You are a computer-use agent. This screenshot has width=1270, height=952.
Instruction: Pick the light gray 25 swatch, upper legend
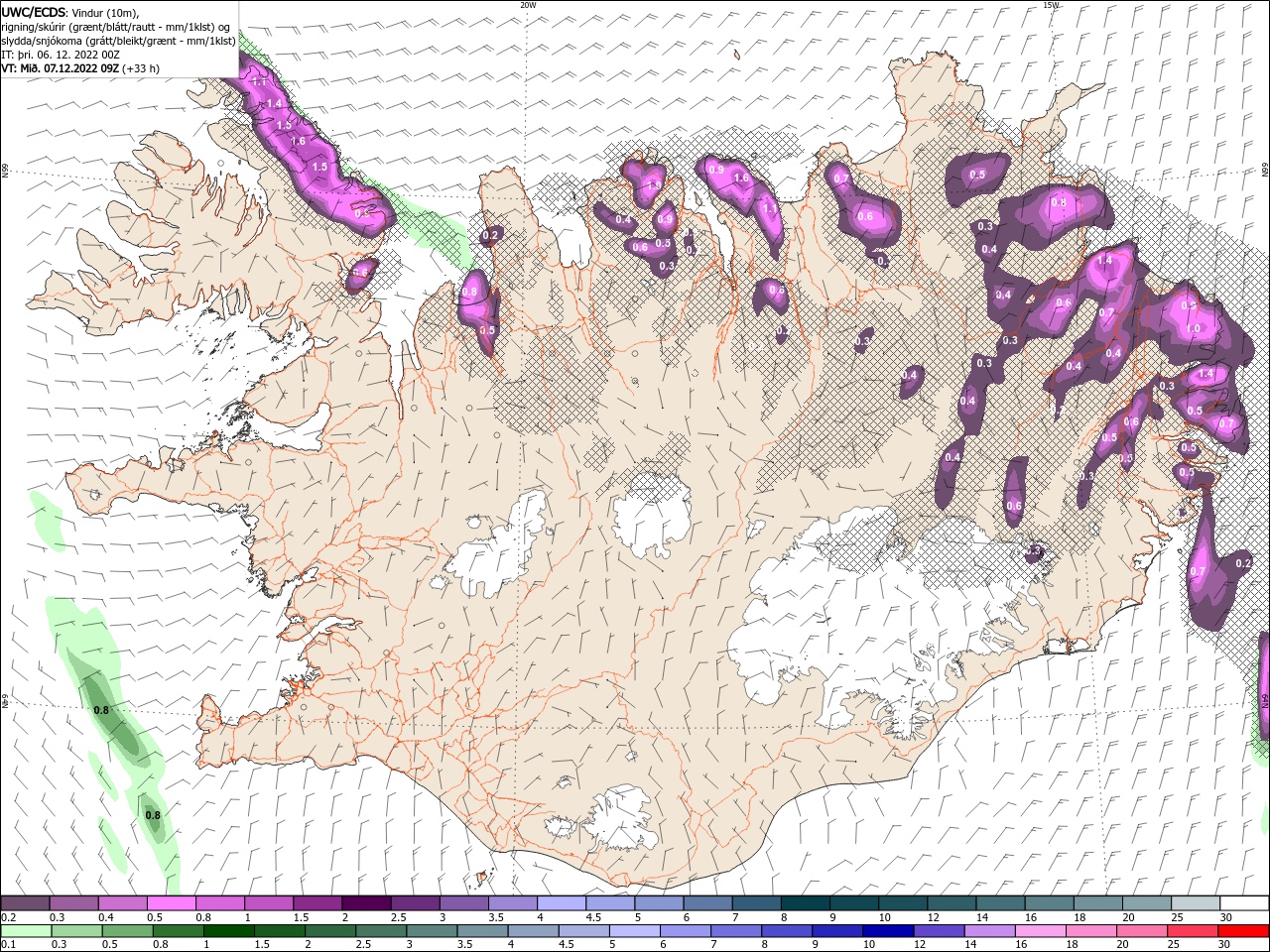click(x=1194, y=903)
